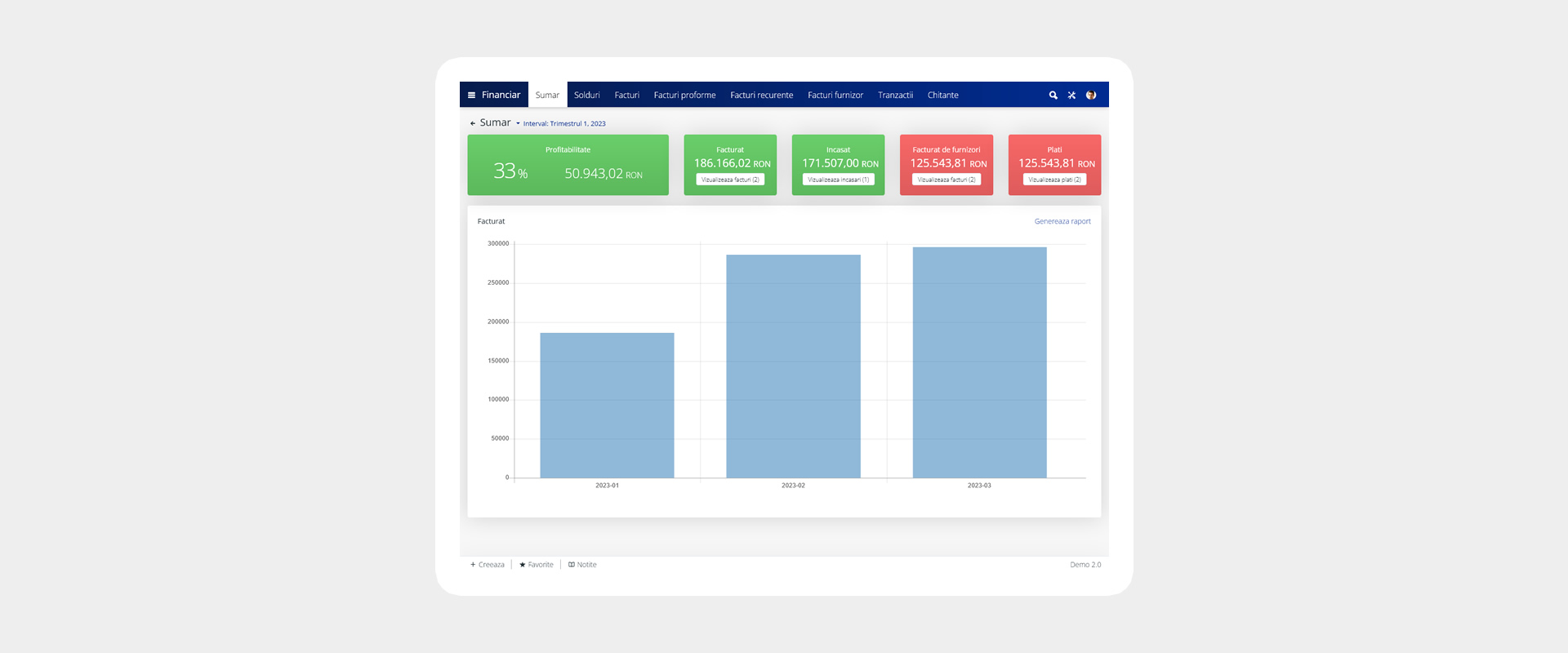
Task: Open the user profile avatar
Action: tap(1090, 96)
